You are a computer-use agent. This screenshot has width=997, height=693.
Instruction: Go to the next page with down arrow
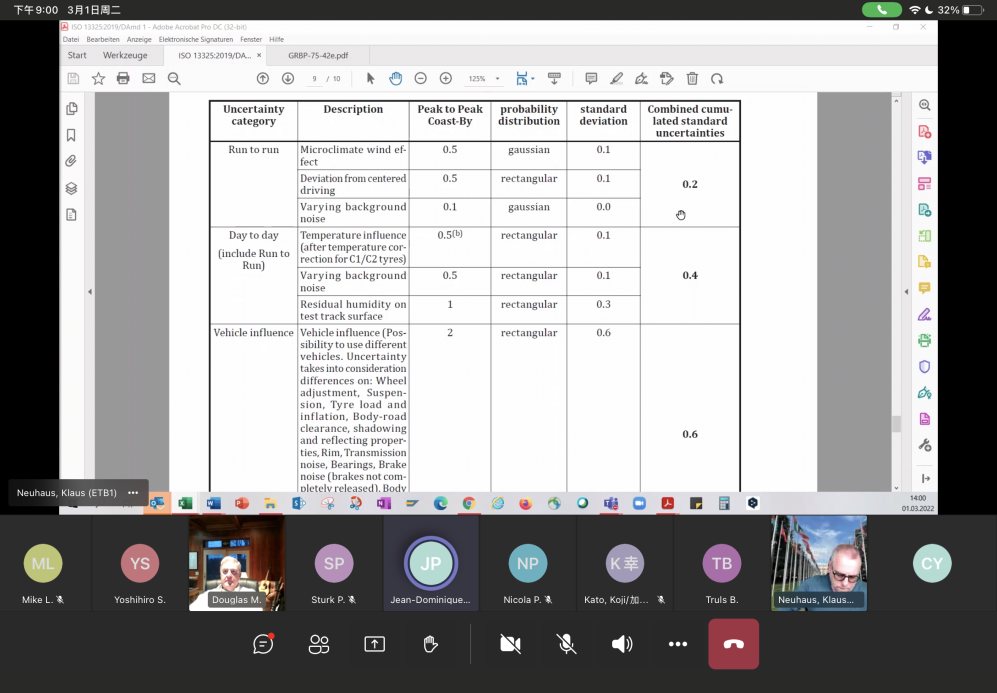[x=288, y=78]
